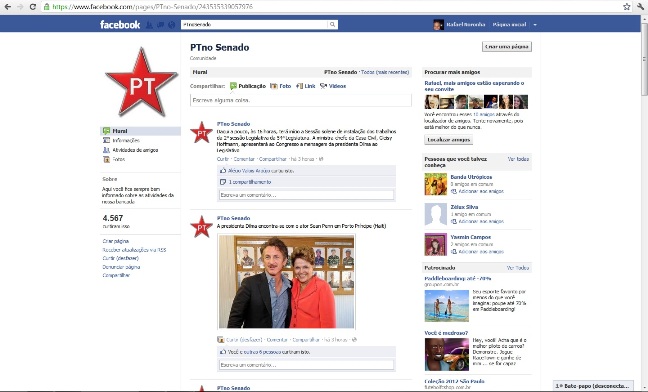
Task: Select Mural in the left sidebar
Action: (141, 131)
